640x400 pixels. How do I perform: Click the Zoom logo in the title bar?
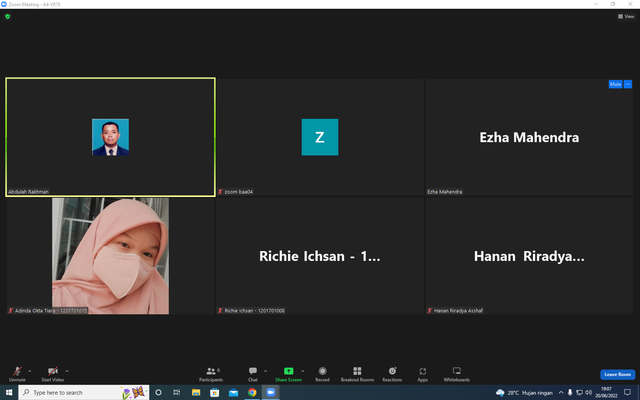tap(4, 4)
